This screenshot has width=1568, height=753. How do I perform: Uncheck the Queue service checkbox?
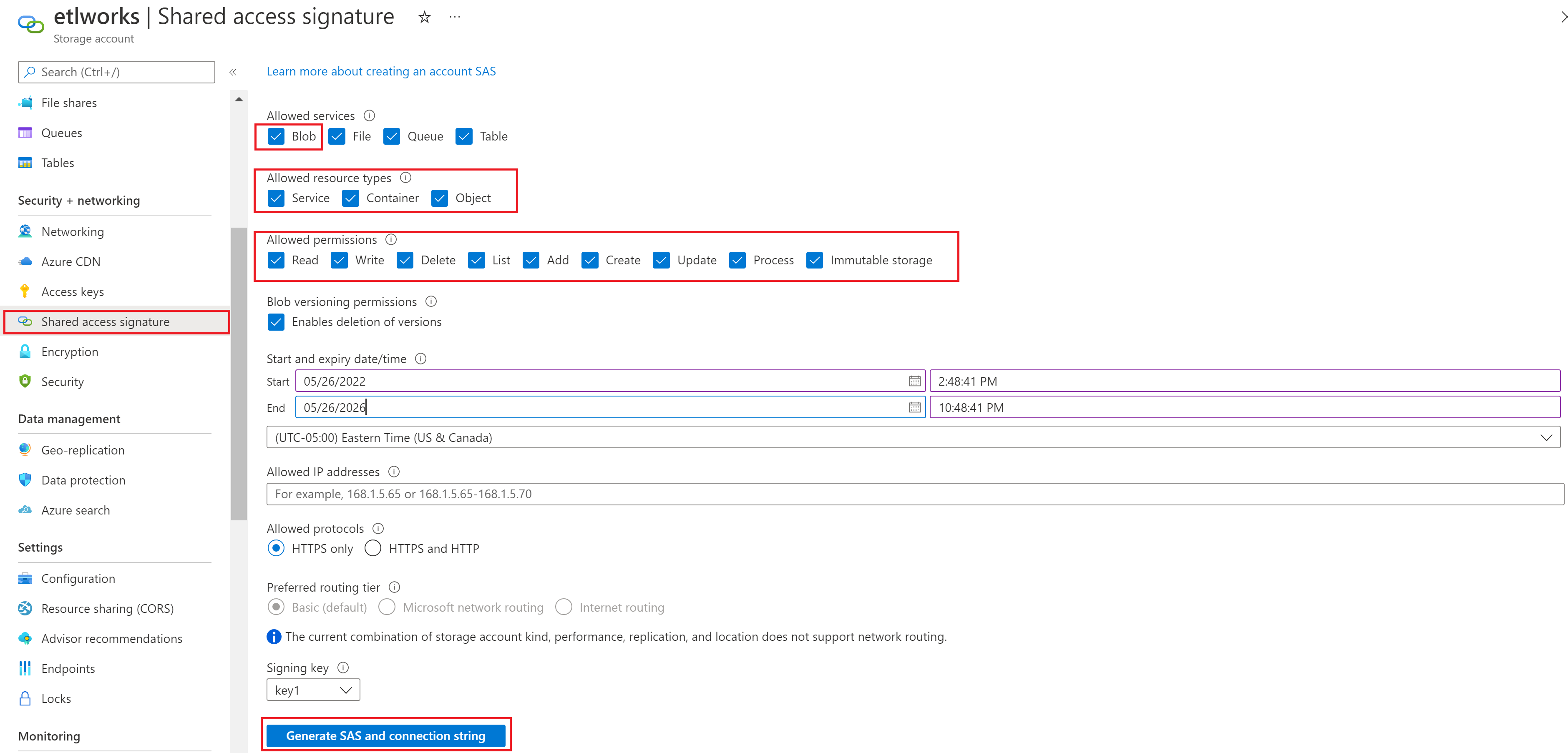tap(392, 136)
